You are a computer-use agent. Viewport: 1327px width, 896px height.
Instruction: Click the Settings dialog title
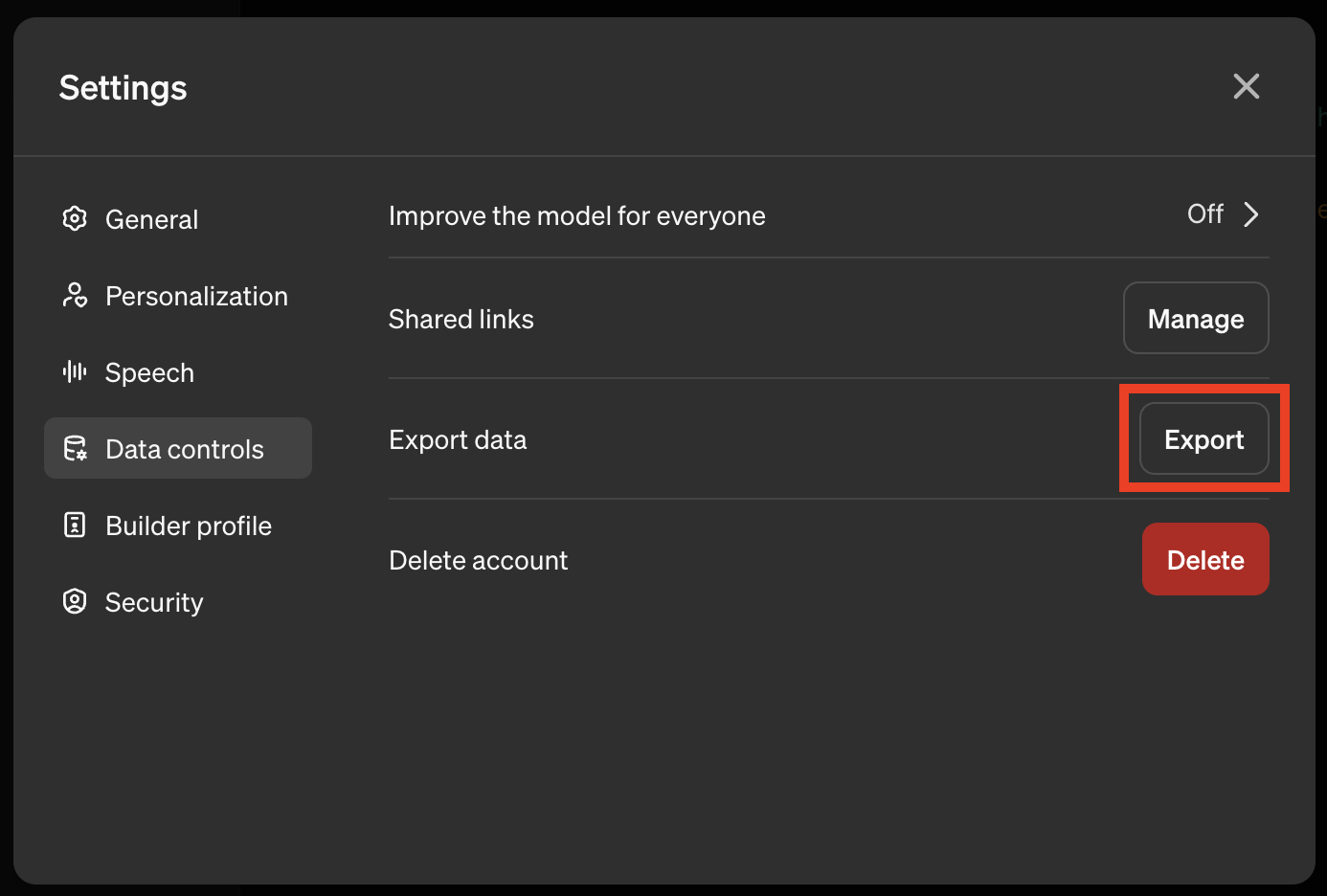pyautogui.click(x=123, y=88)
